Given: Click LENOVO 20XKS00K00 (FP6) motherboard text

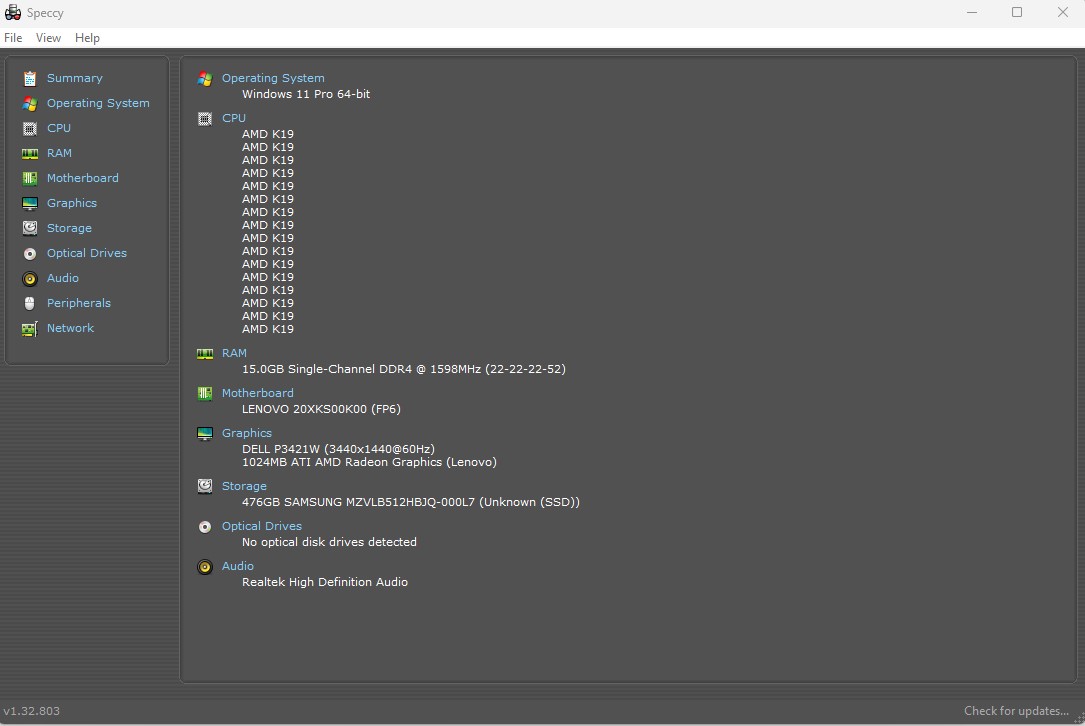Looking at the screenshot, I should pos(322,409).
